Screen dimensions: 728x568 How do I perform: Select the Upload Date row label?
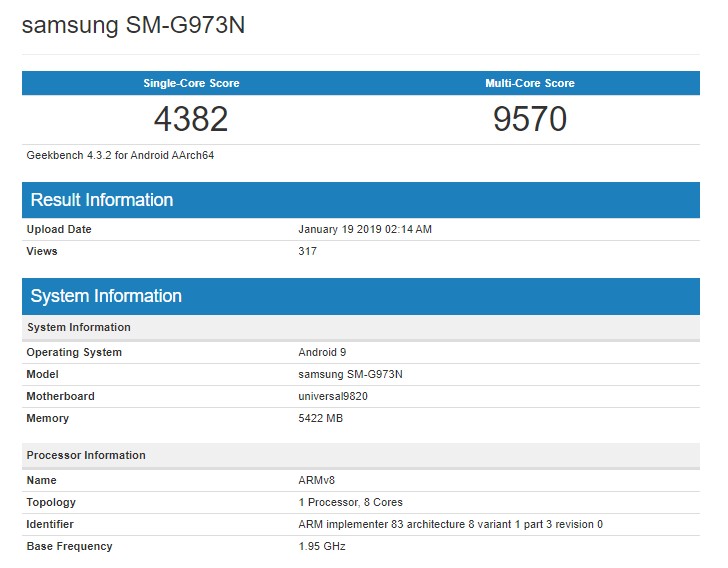tap(59, 229)
